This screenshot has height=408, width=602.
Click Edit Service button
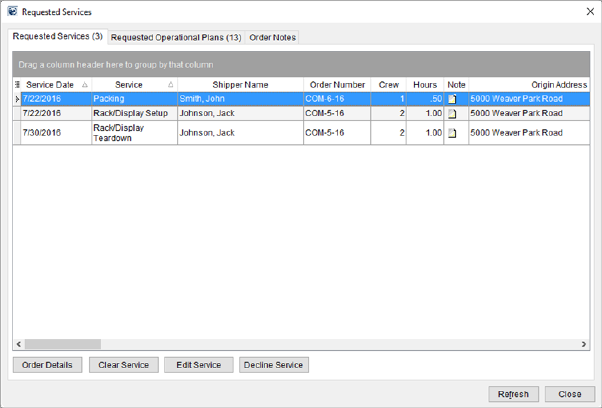198,365
